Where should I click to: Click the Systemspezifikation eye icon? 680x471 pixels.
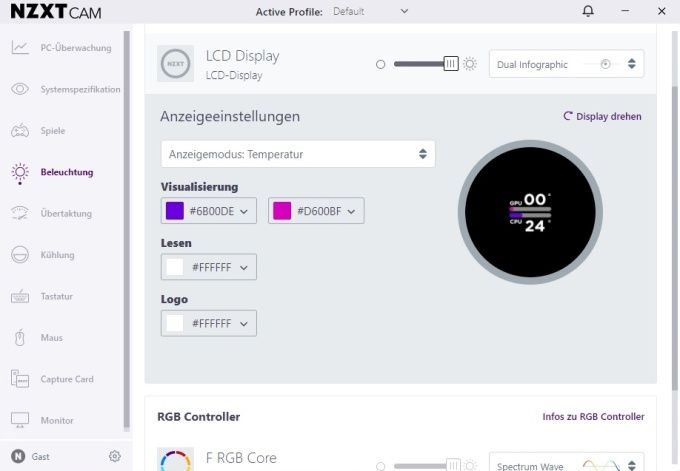(x=20, y=89)
